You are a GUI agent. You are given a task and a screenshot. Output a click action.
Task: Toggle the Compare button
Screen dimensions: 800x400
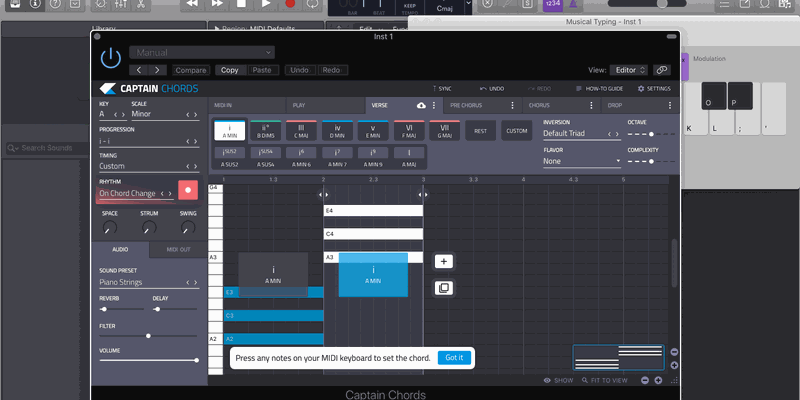pyautogui.click(x=191, y=70)
